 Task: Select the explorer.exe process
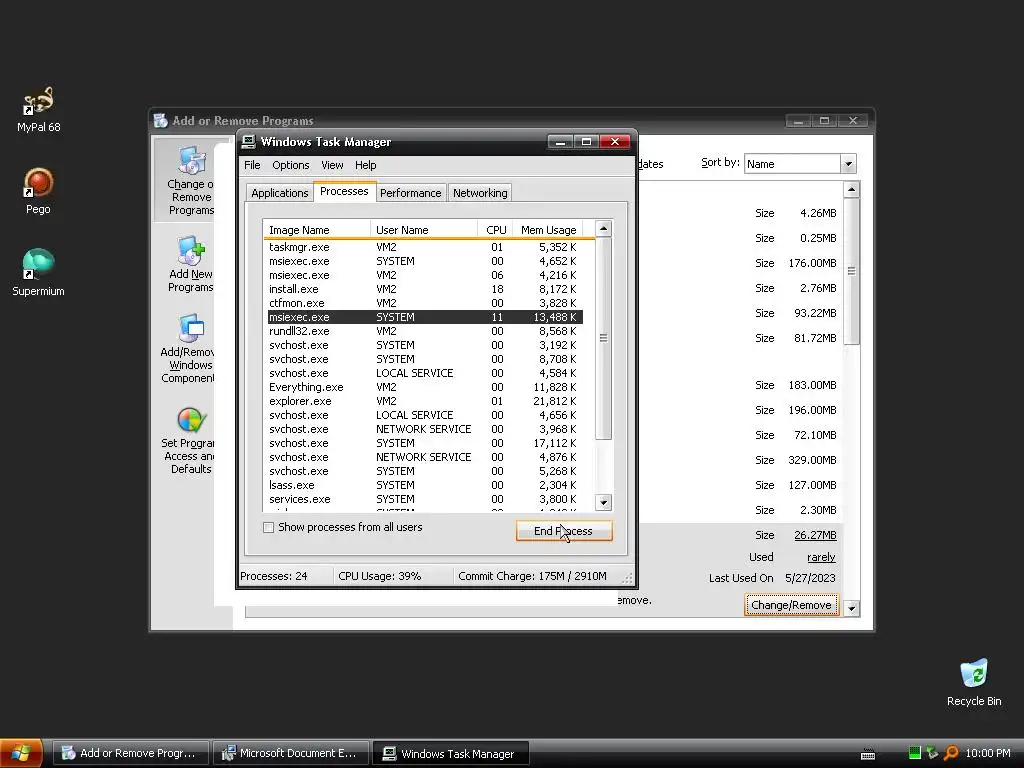tap(423, 401)
